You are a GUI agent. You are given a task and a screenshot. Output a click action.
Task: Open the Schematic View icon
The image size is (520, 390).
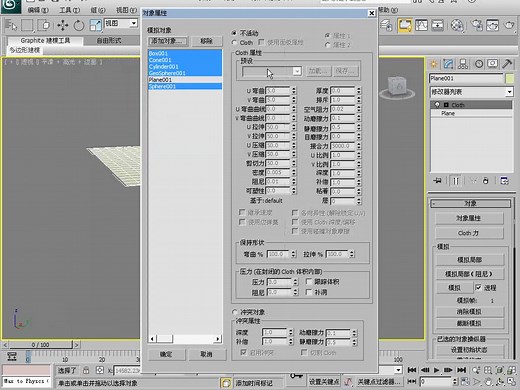[437, 25]
